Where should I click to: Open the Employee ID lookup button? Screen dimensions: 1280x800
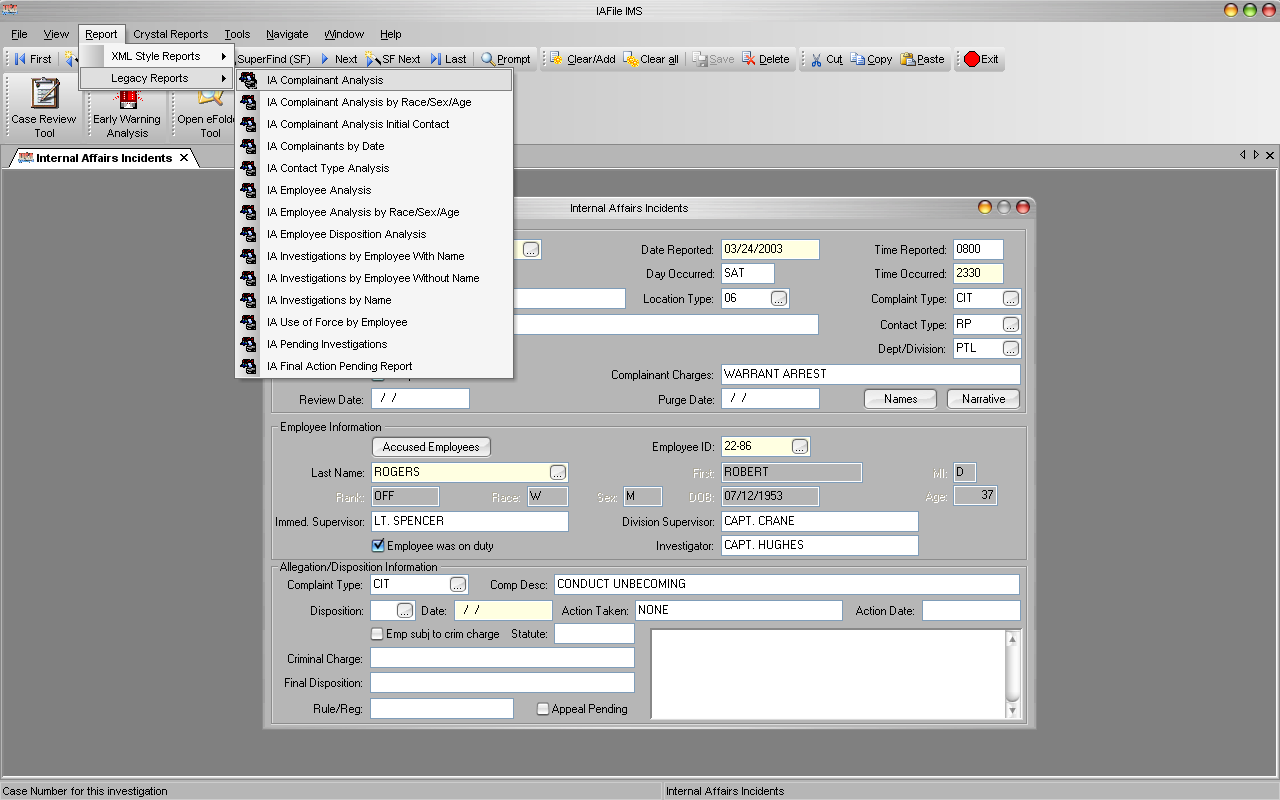[x=800, y=446]
